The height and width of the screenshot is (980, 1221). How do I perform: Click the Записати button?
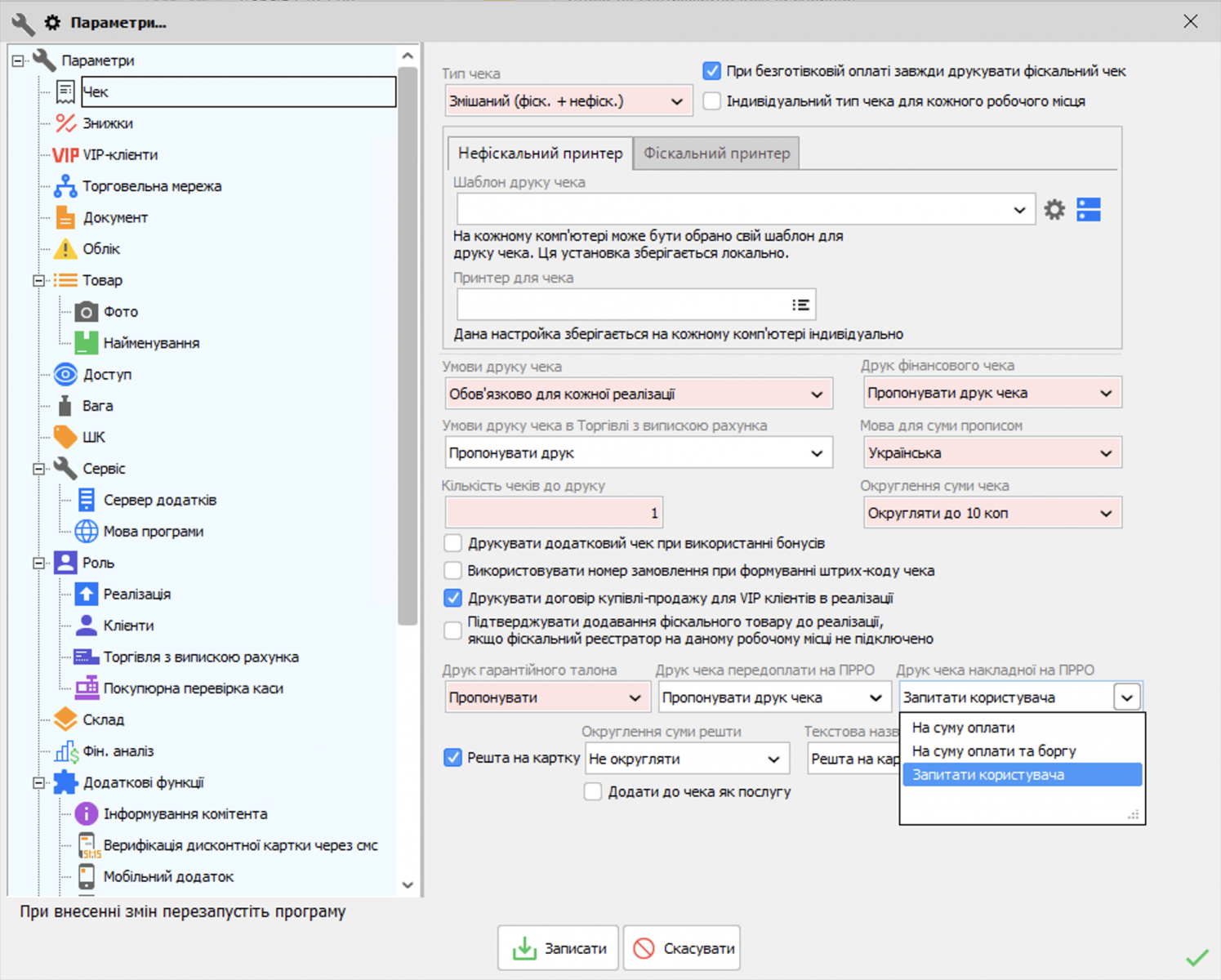(559, 948)
